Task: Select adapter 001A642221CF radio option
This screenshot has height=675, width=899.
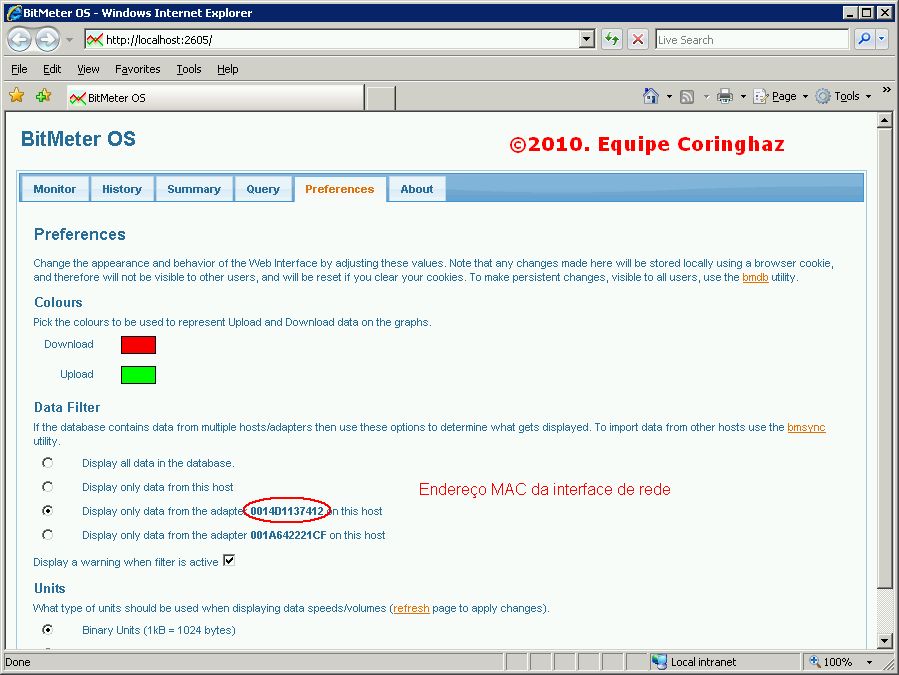Action: [48, 534]
